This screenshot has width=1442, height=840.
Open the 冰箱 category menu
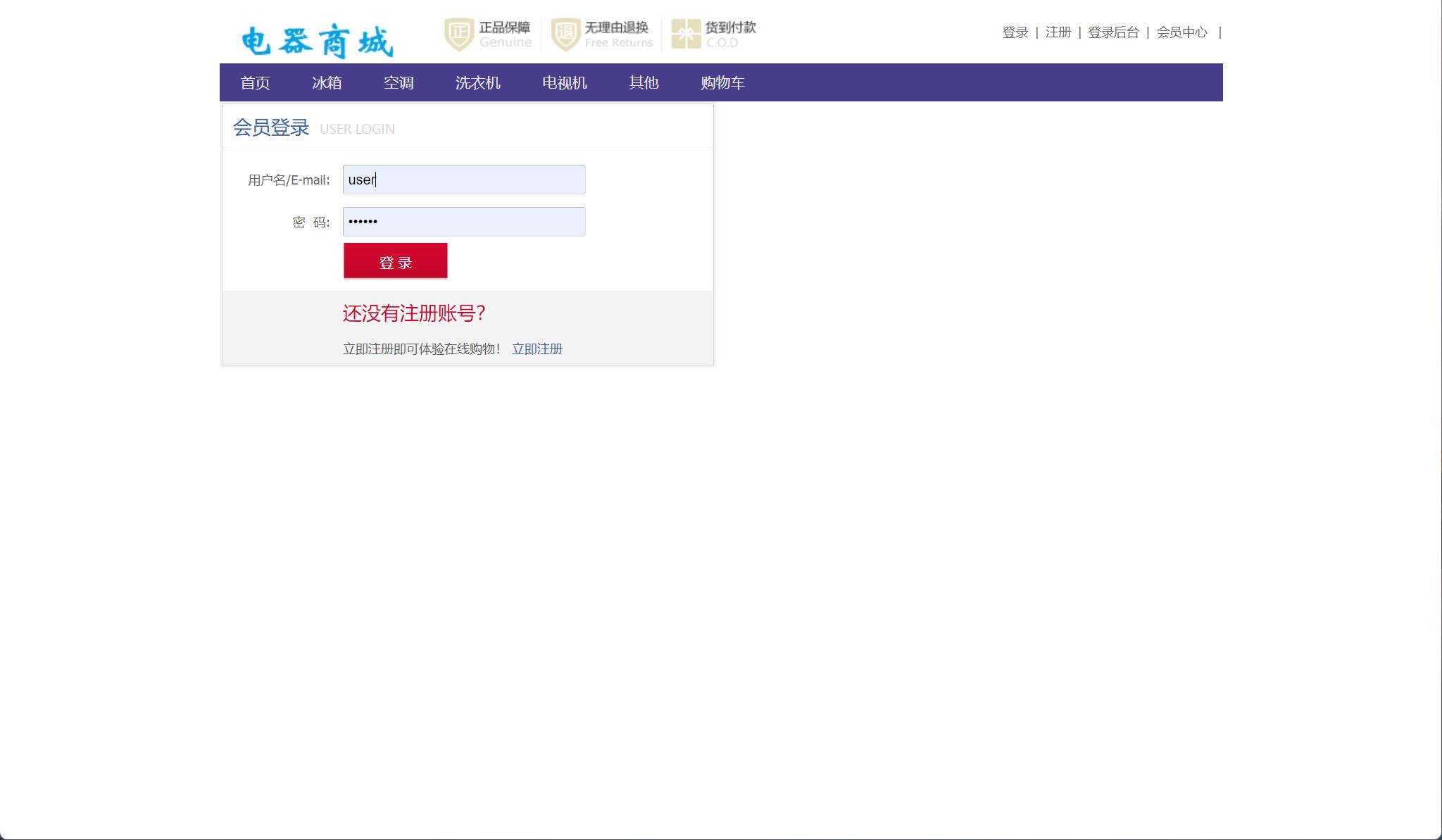click(327, 82)
